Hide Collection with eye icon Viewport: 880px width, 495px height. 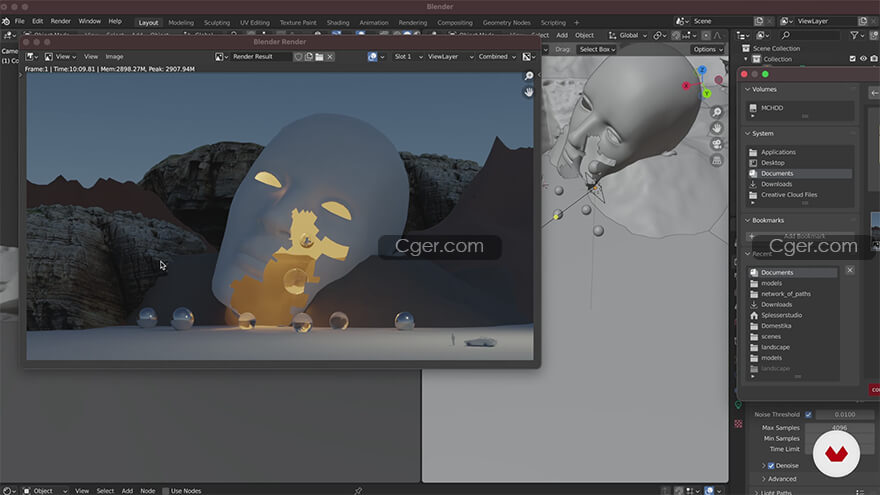coord(863,59)
